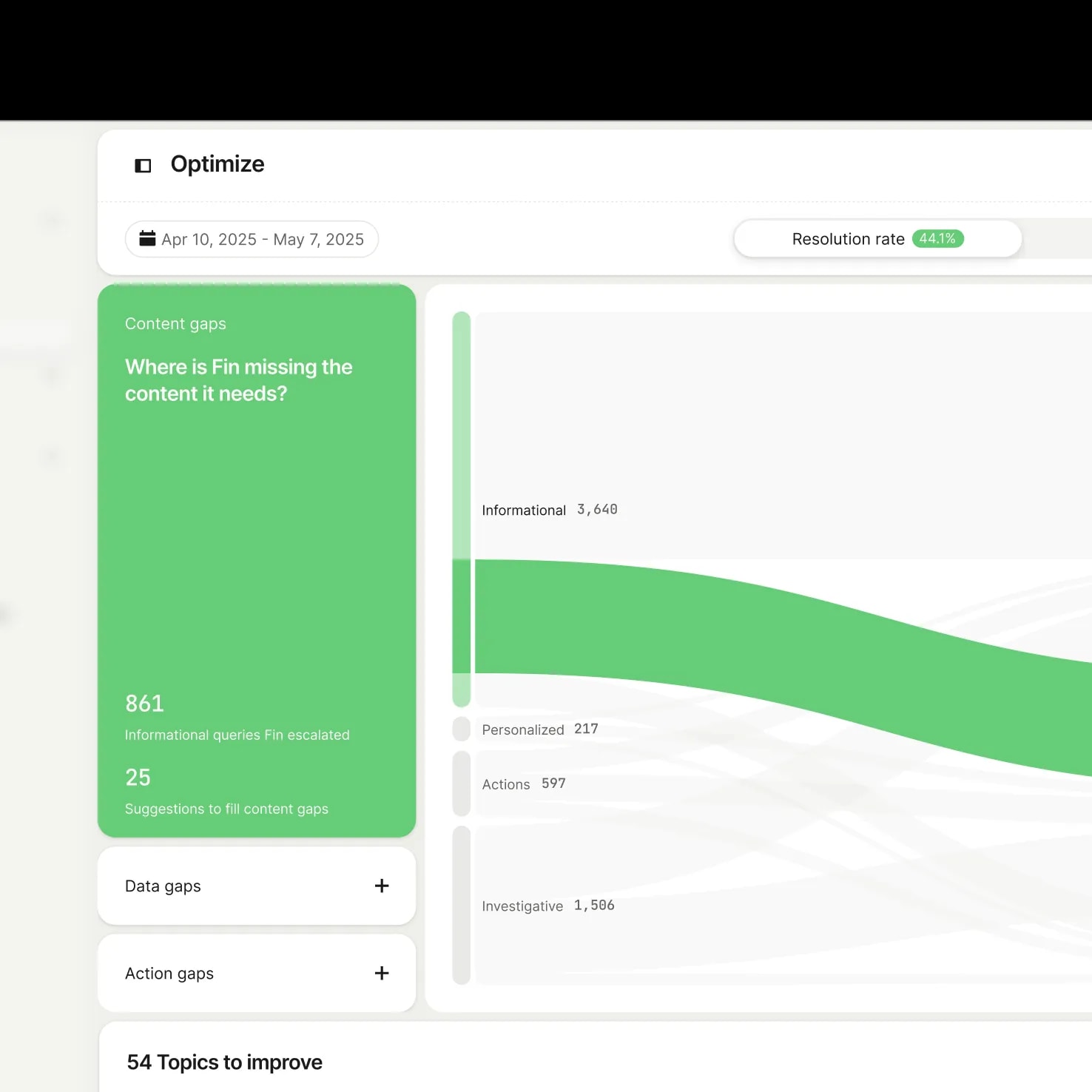The image size is (1092, 1092).
Task: Click the 25 suggestions count
Action: pos(138,778)
